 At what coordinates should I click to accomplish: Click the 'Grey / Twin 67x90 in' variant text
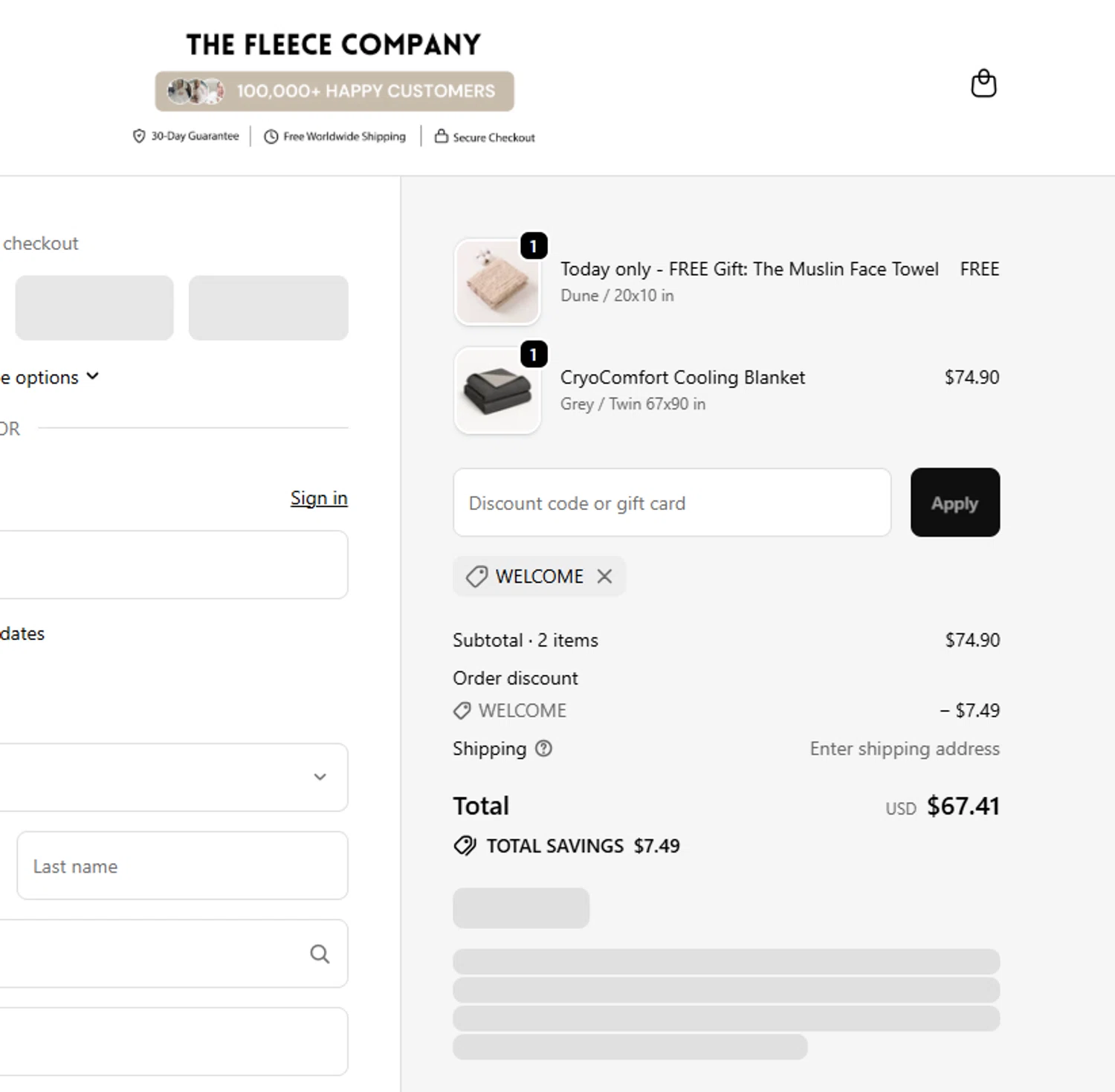point(633,404)
